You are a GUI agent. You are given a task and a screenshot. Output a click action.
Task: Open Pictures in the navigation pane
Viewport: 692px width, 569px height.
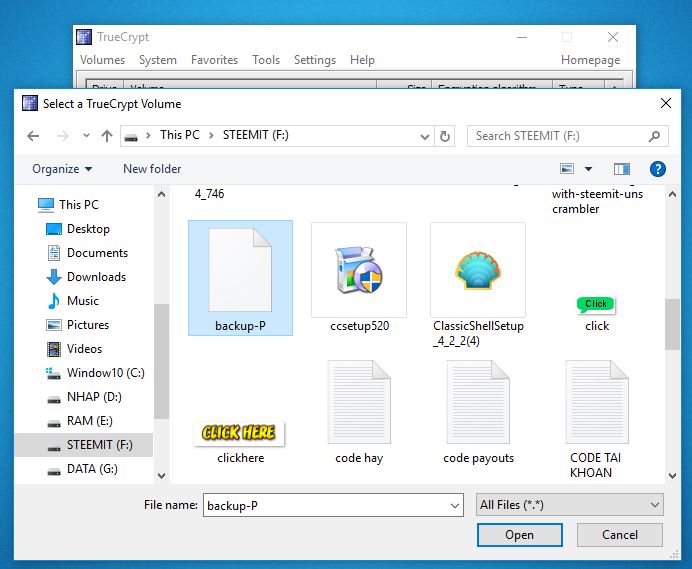click(78, 325)
